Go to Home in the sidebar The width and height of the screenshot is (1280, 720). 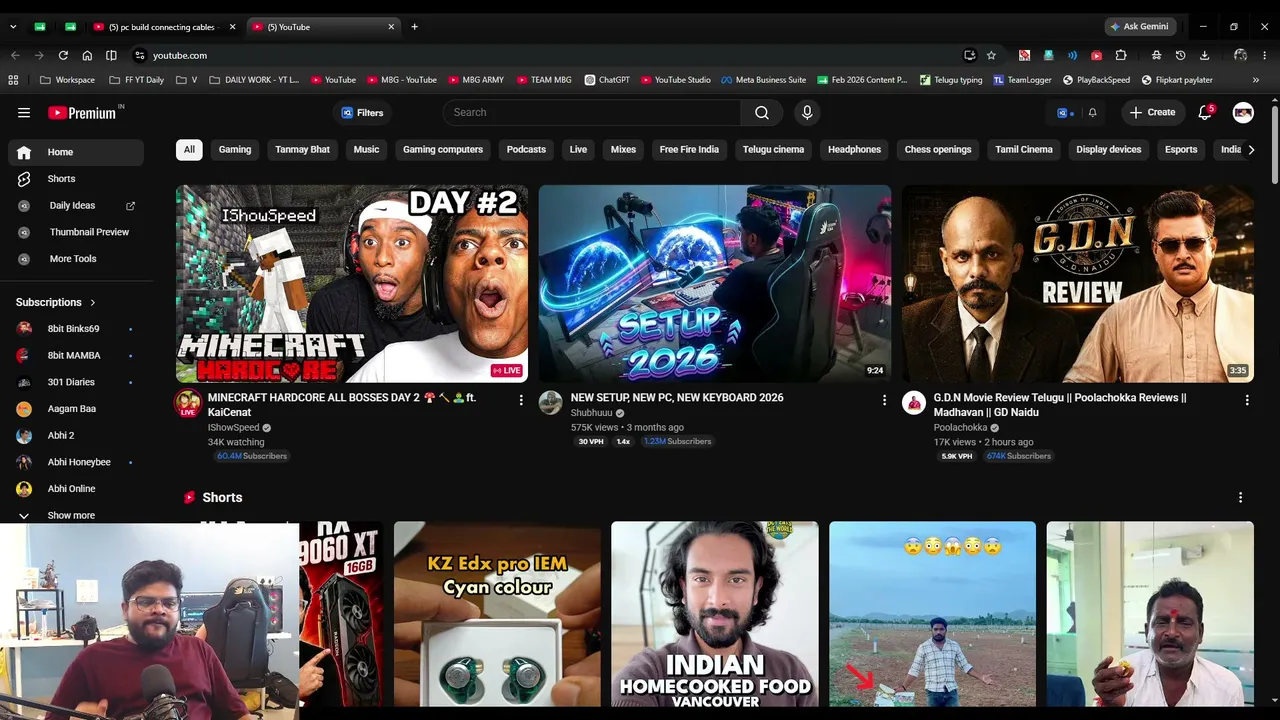76,152
